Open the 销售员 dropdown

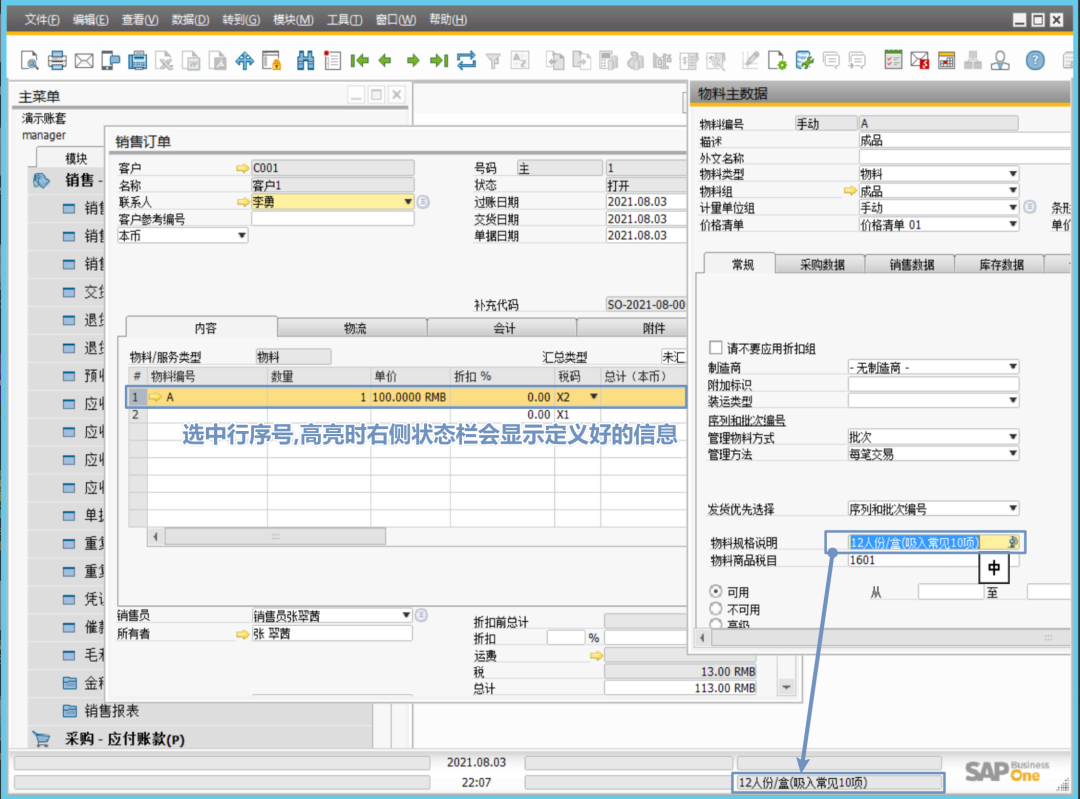(406, 615)
